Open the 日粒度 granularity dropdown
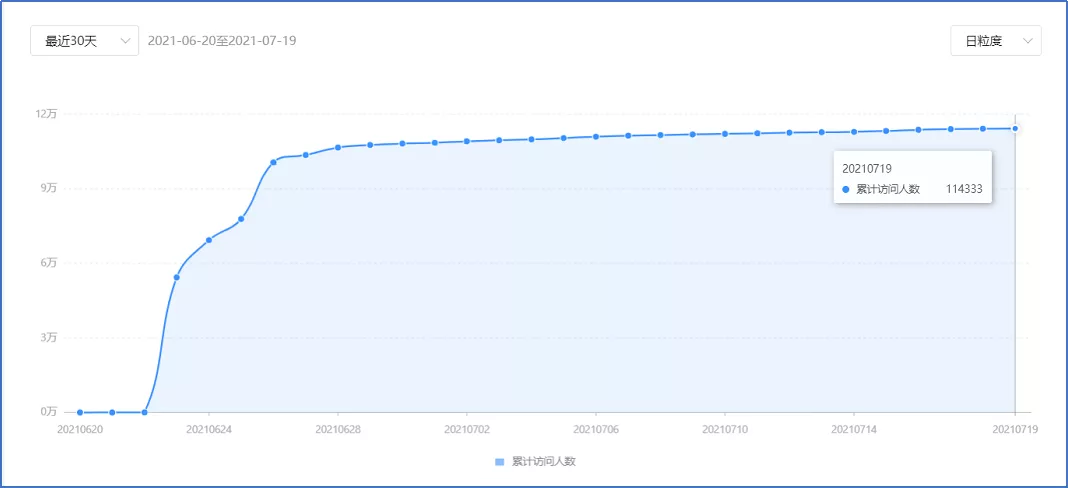Image resolution: width=1068 pixels, height=488 pixels. tap(995, 41)
